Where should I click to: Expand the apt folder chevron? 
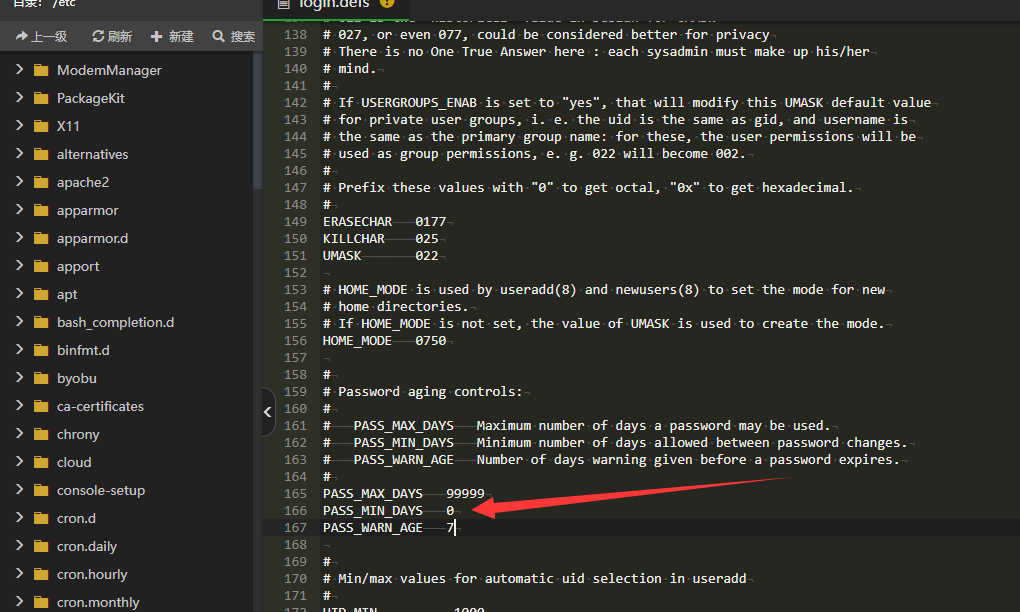click(19, 294)
